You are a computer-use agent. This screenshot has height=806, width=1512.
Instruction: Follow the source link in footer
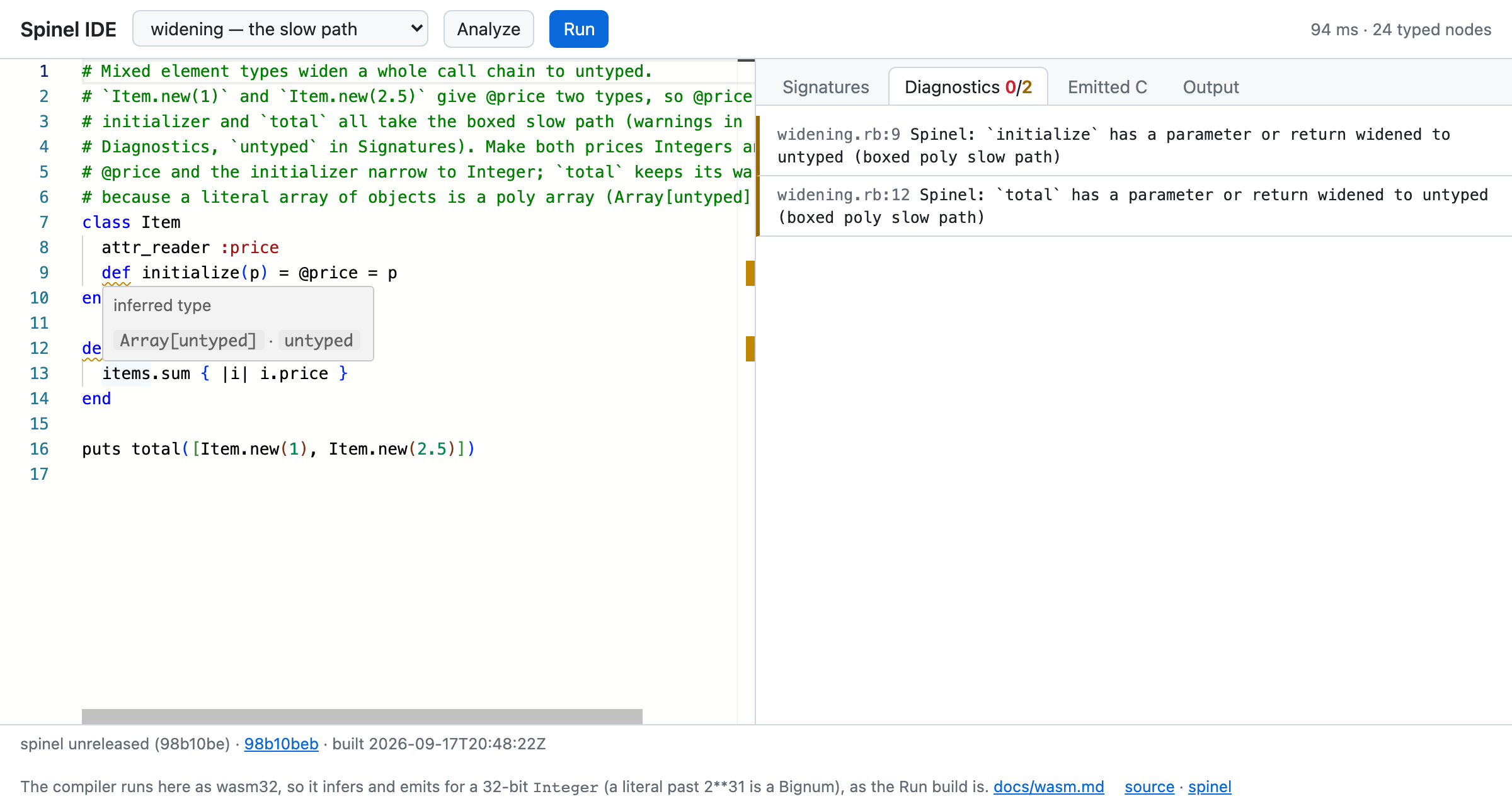(1149, 786)
